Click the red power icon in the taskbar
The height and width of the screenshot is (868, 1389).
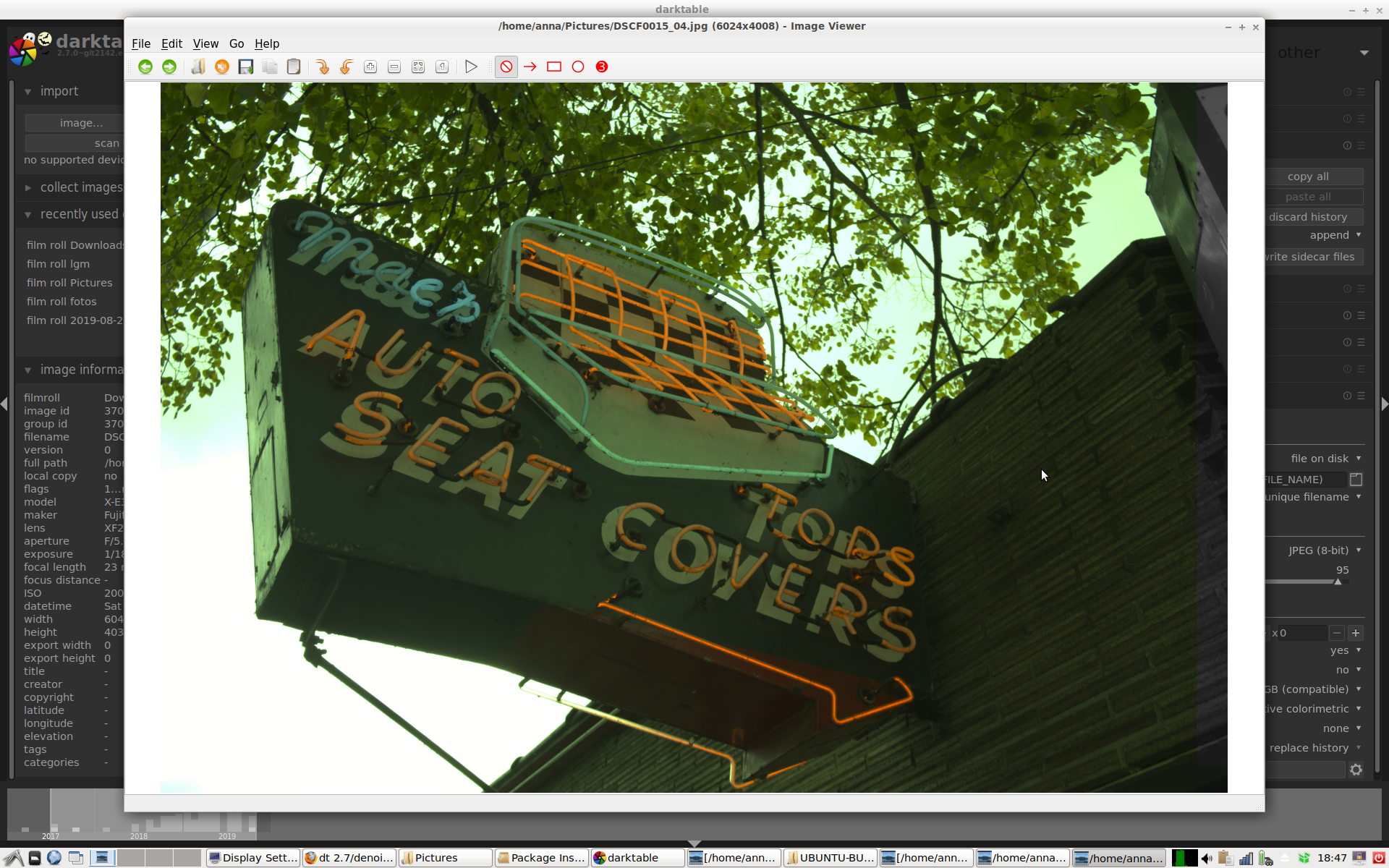(1379, 858)
